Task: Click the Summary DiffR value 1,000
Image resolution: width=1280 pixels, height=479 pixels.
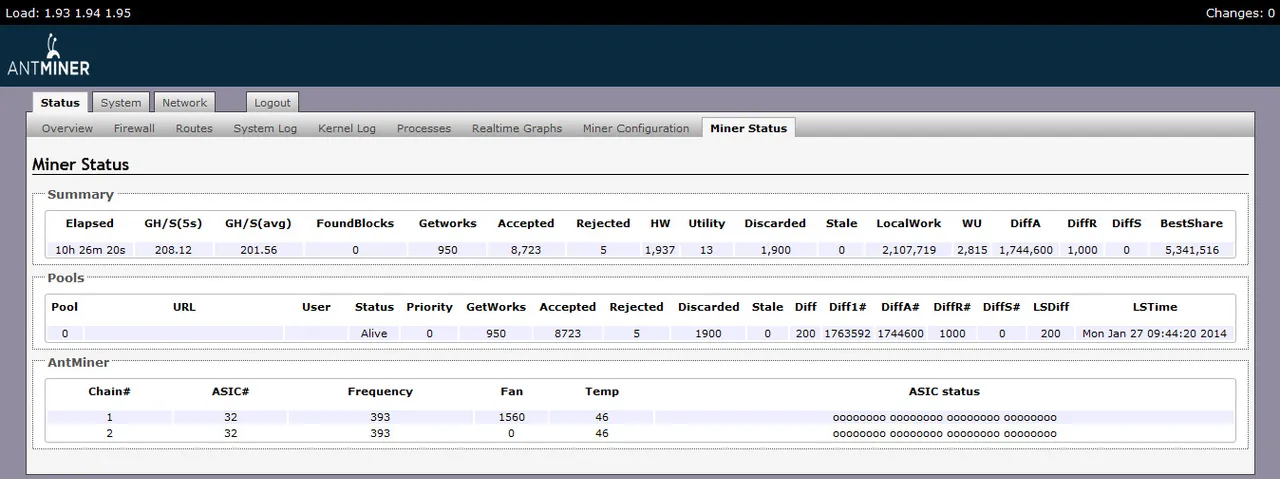Action: click(x=1082, y=250)
